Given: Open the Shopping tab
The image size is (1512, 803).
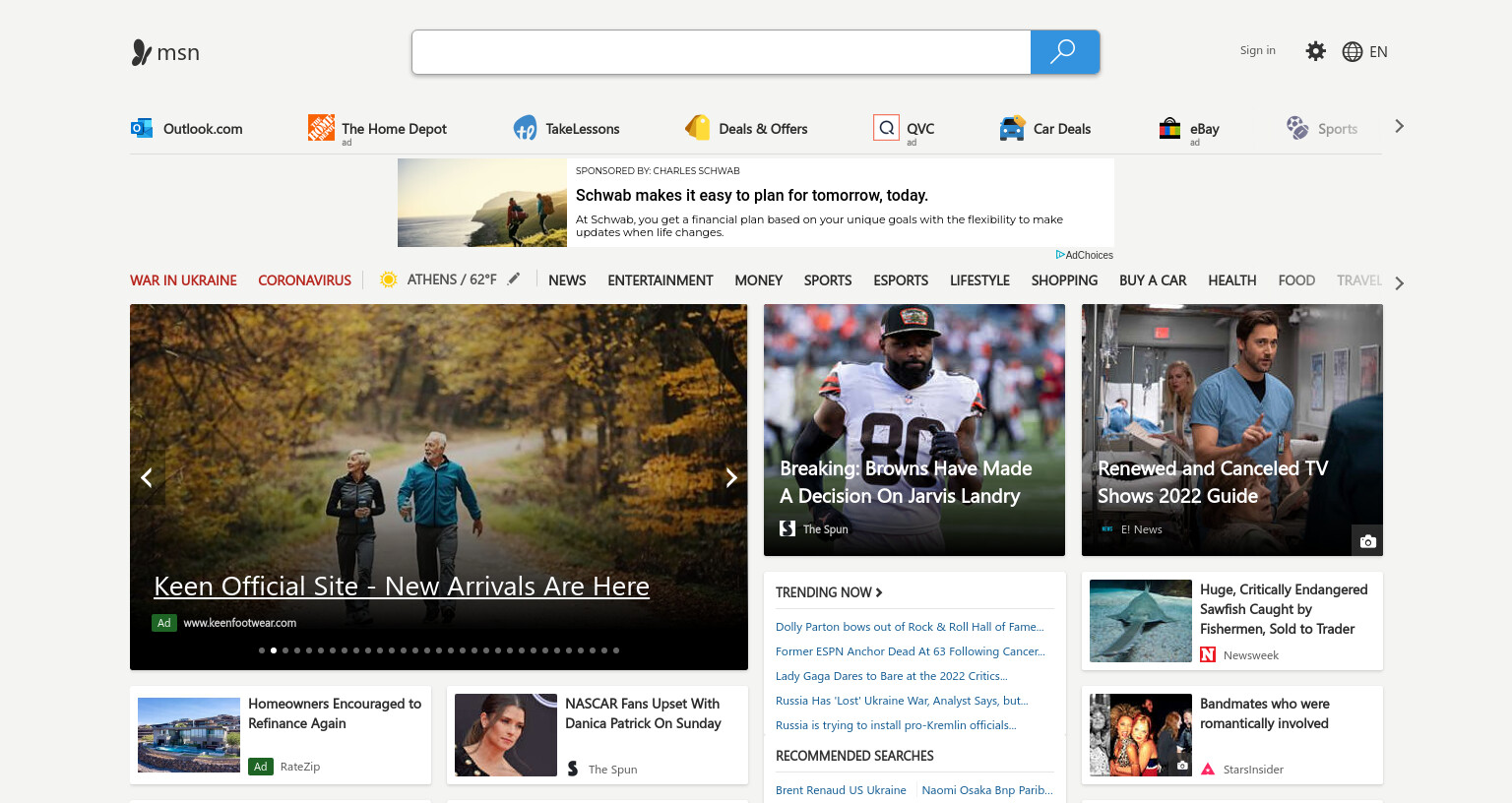Looking at the screenshot, I should (1064, 280).
